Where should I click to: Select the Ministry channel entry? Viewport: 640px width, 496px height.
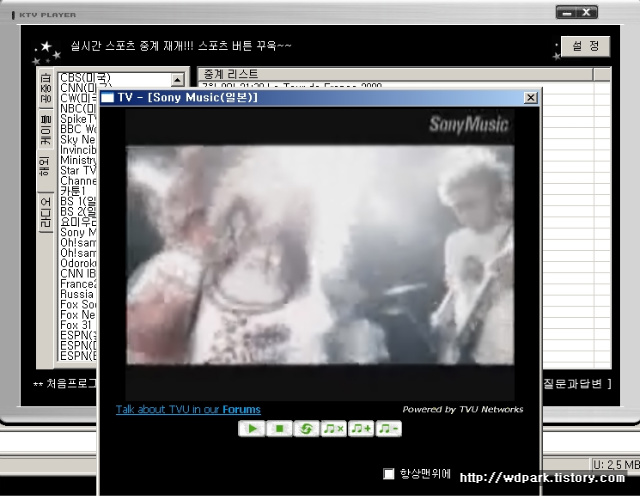[x=78, y=160]
